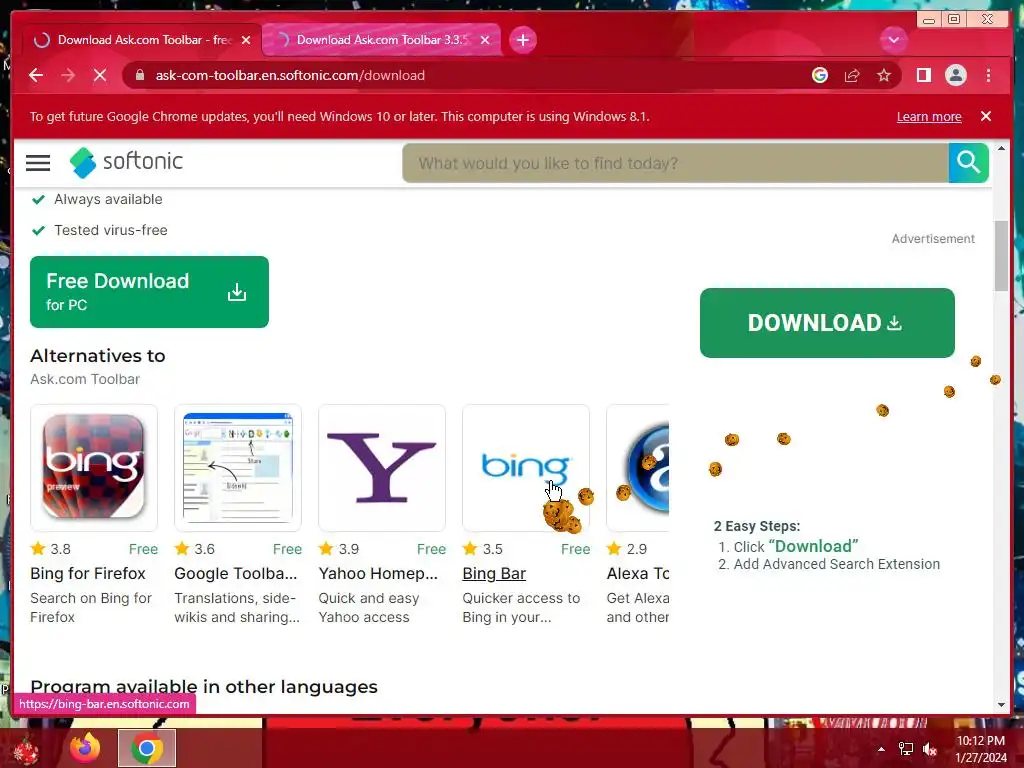This screenshot has height=768, width=1024.
Task: Click the address bar URL text
Action: tap(290, 75)
